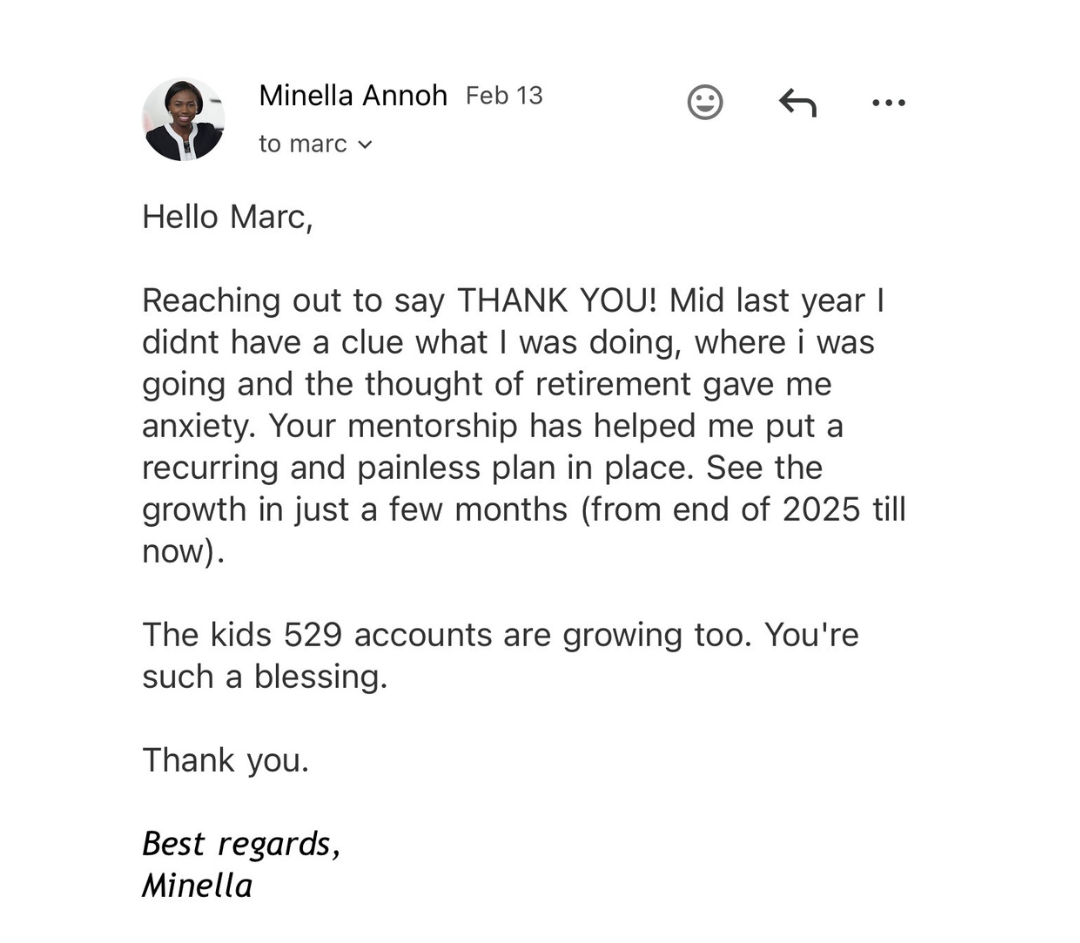The height and width of the screenshot is (943, 1080).
Task: Expand recipient details chevron beside 'to marc'
Action: pyautogui.click(x=365, y=145)
